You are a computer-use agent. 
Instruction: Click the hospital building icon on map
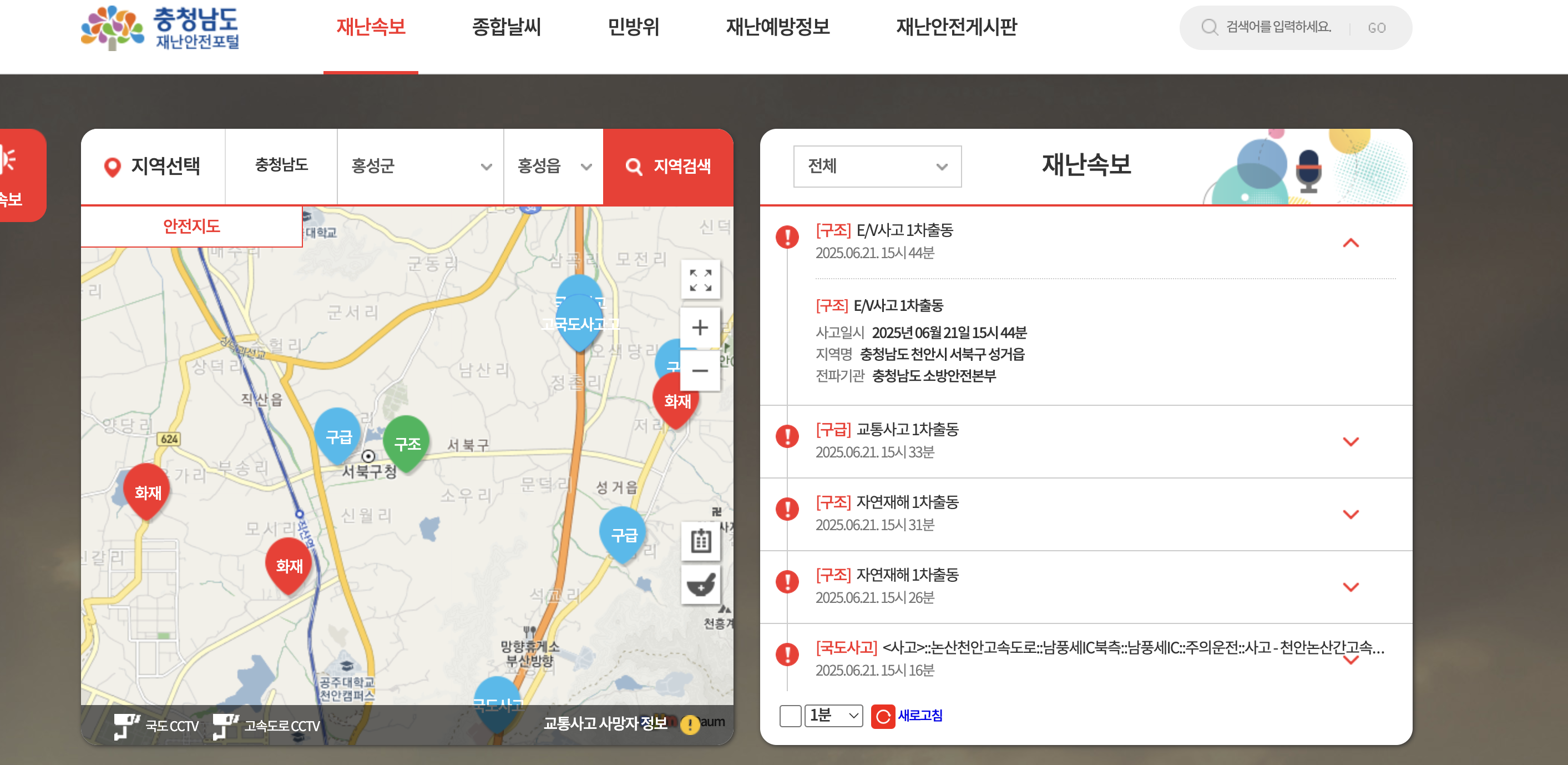point(700,540)
